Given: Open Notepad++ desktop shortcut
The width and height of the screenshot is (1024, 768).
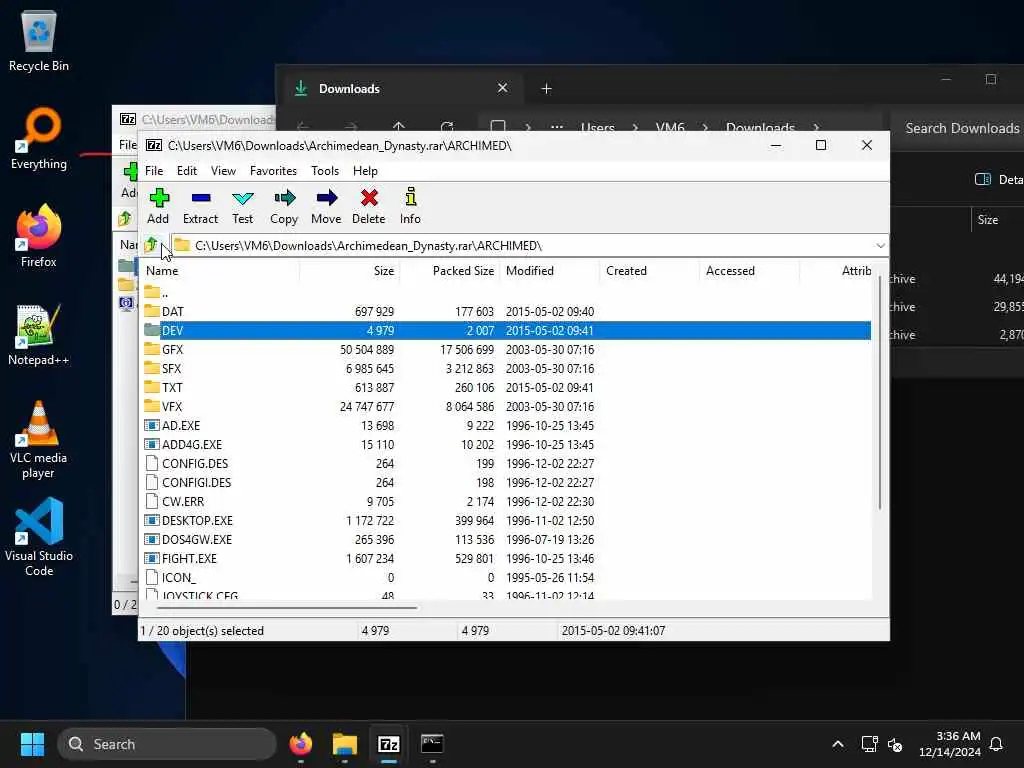Looking at the screenshot, I should tap(39, 334).
